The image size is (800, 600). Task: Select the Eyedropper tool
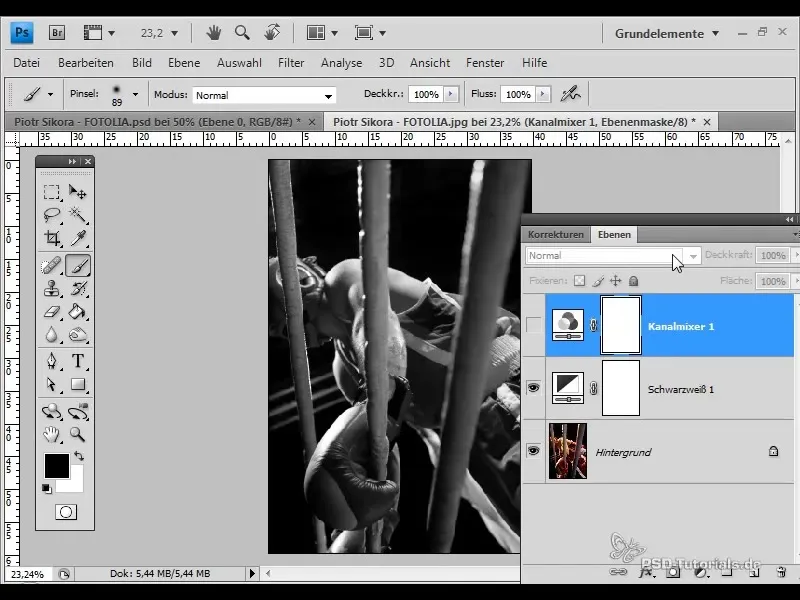pyautogui.click(x=78, y=238)
